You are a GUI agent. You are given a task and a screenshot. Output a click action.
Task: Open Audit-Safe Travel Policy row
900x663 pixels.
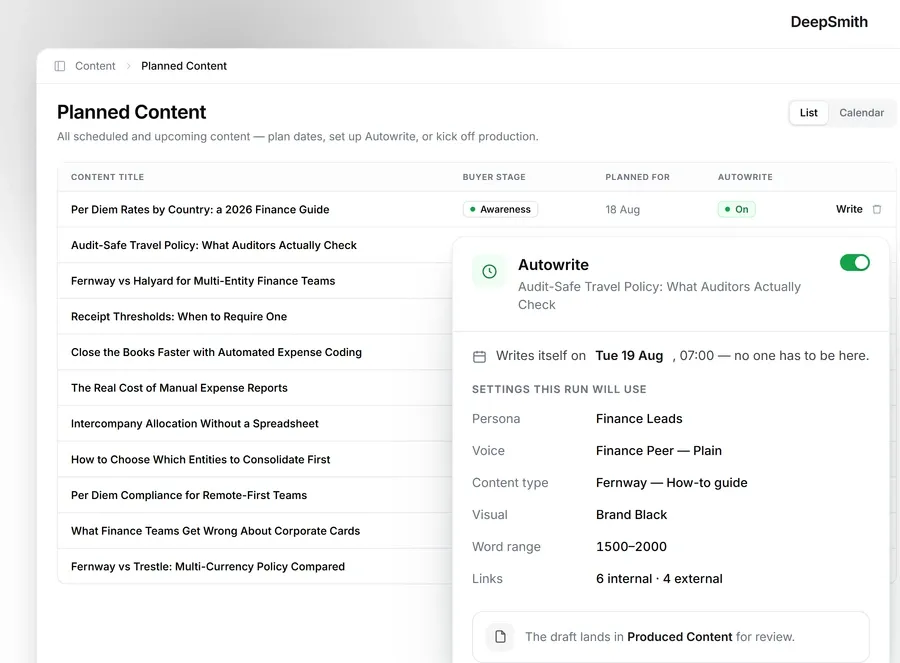pyautogui.click(x=214, y=245)
